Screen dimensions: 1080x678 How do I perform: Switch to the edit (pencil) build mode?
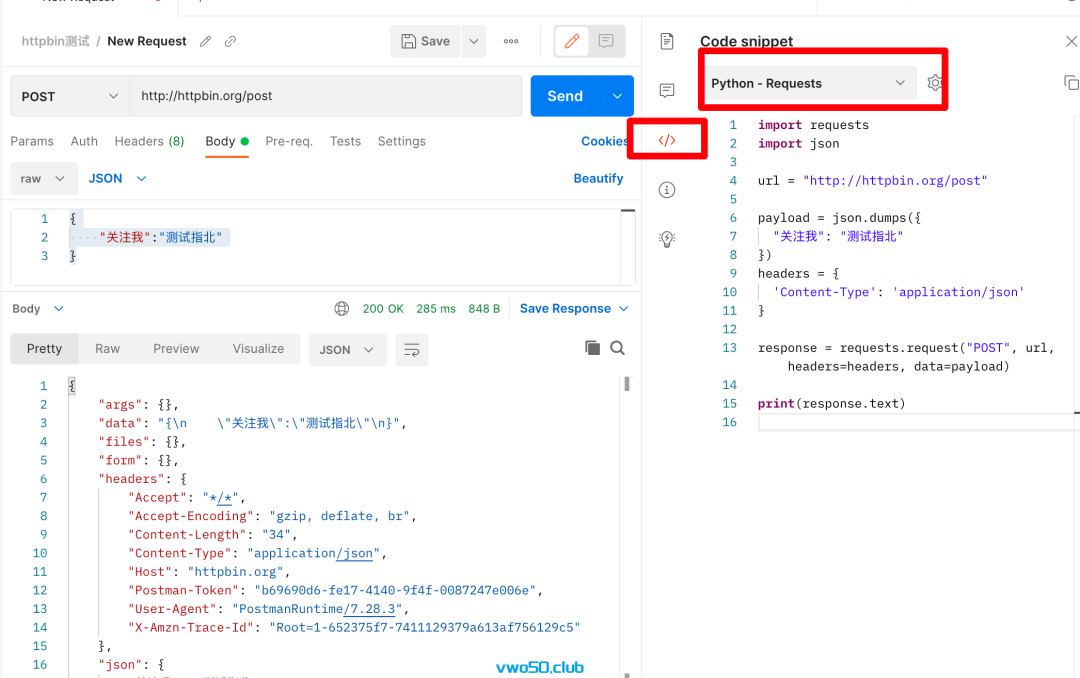point(572,41)
